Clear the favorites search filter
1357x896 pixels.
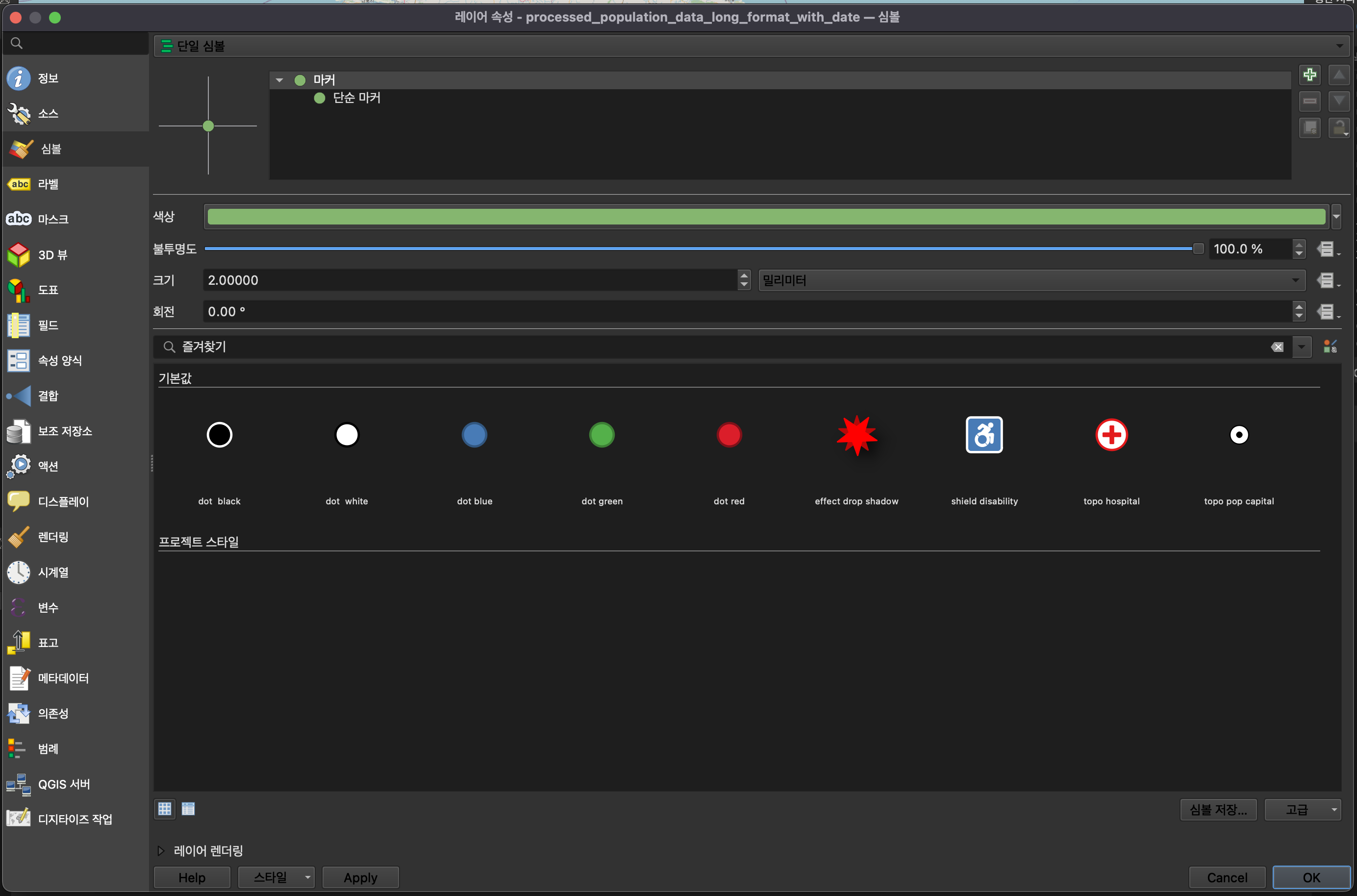pos(1278,347)
